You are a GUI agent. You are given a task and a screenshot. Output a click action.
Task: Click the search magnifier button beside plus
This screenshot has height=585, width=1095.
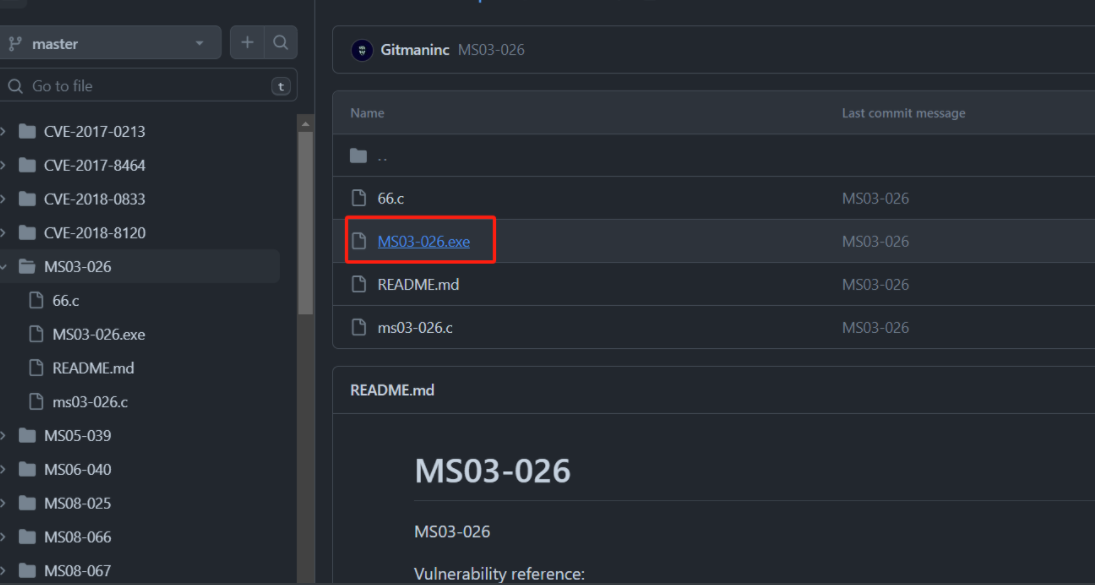(281, 43)
